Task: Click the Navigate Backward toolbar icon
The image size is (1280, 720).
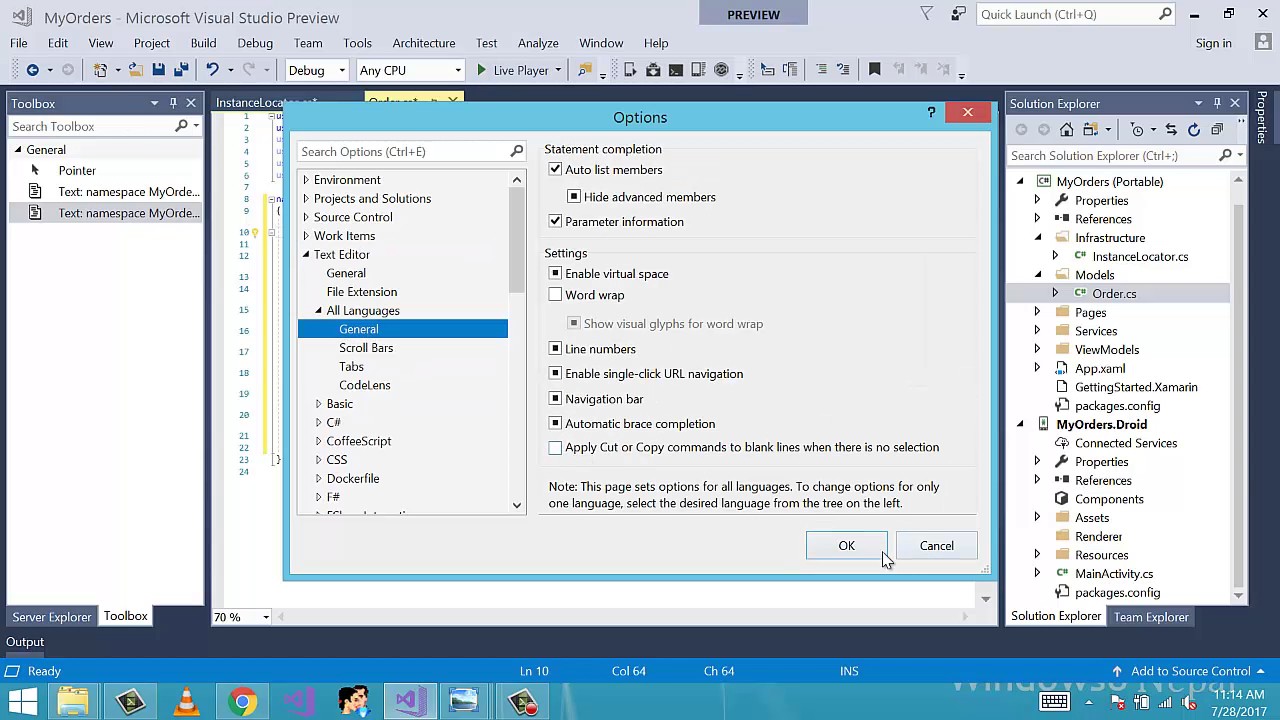Action: pyautogui.click(x=32, y=70)
